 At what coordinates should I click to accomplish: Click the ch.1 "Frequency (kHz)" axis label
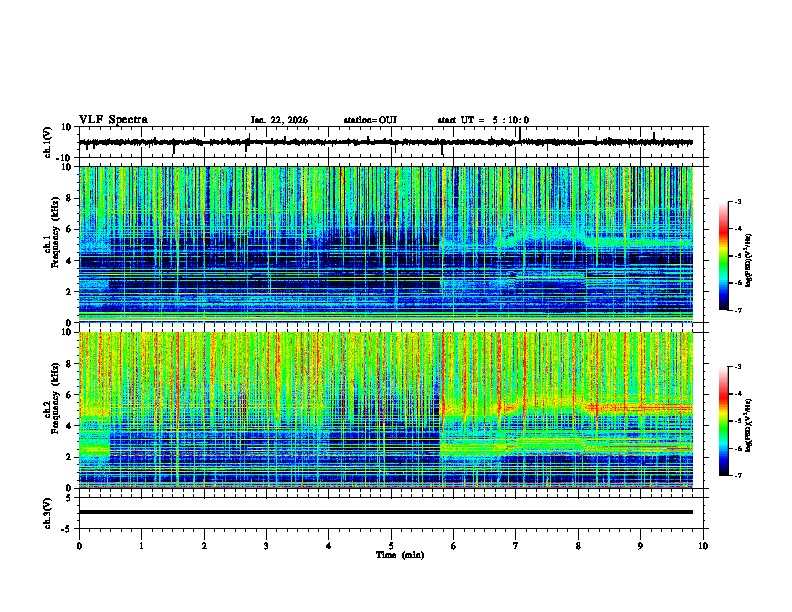point(55,233)
